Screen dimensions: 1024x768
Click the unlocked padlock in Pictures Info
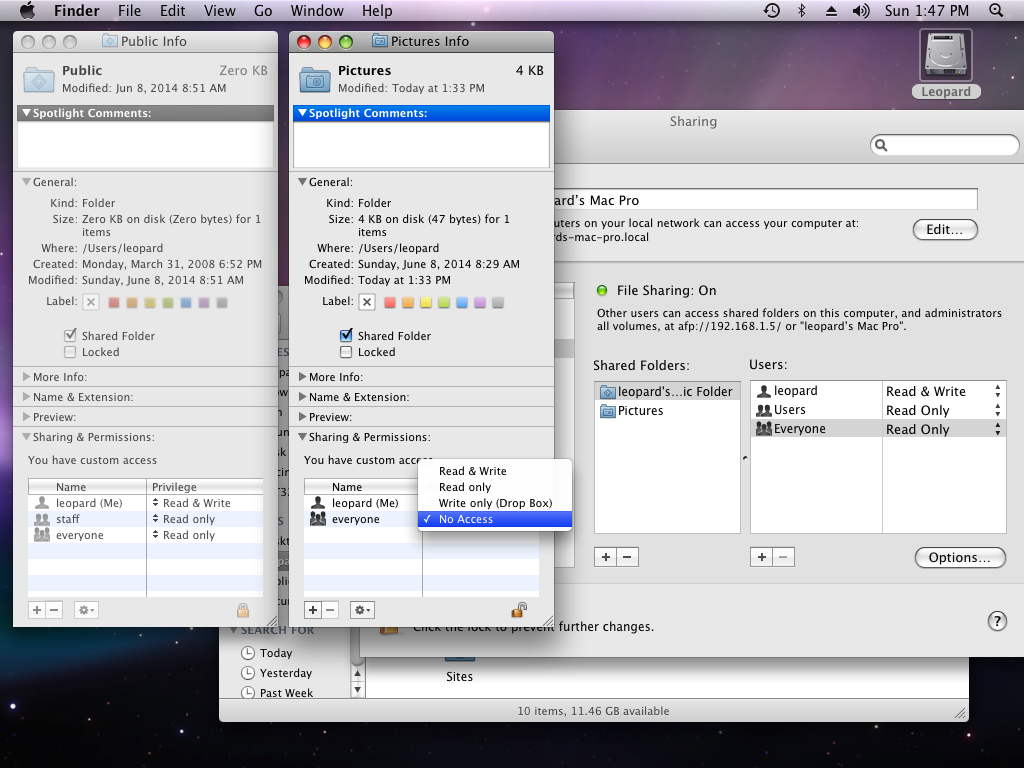[x=519, y=610]
